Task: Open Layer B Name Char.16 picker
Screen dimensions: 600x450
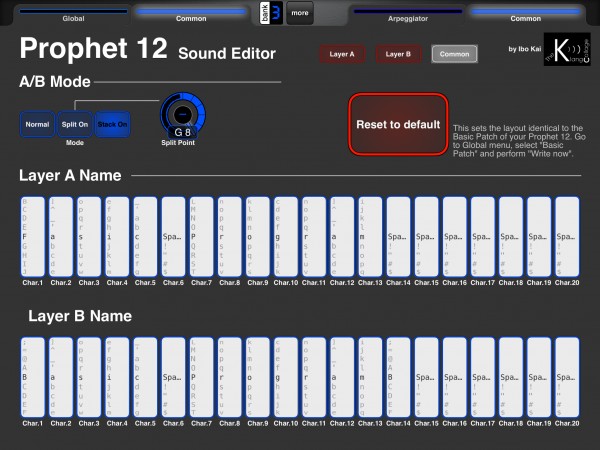Action: point(455,377)
